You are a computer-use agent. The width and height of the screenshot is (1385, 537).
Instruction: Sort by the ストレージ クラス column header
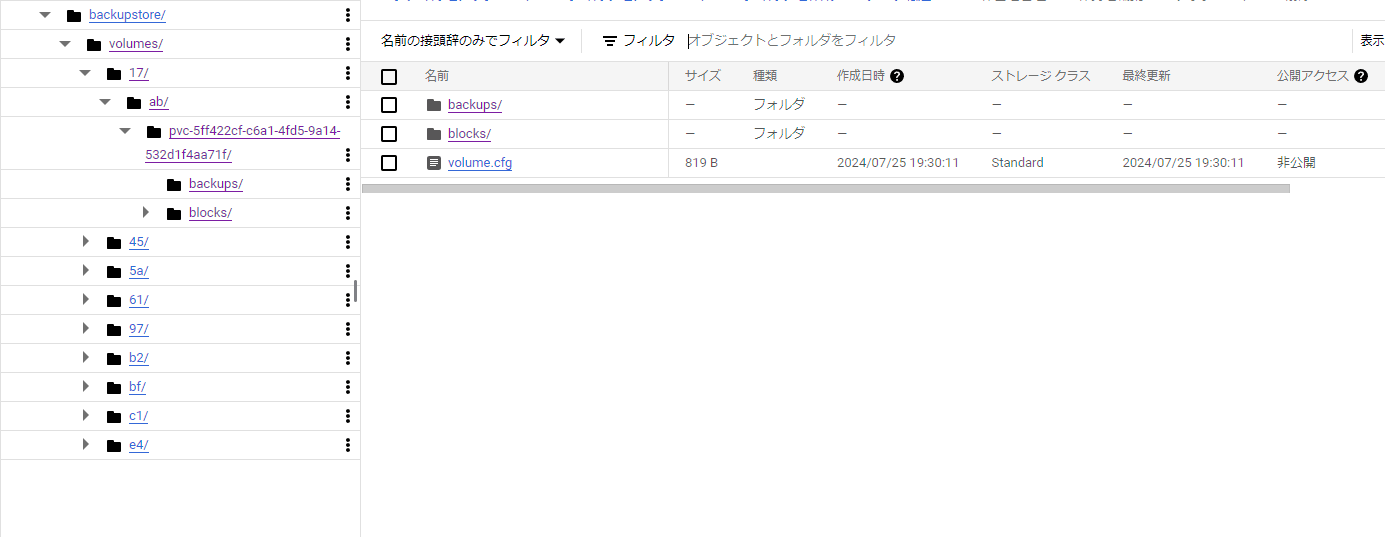pos(1041,76)
